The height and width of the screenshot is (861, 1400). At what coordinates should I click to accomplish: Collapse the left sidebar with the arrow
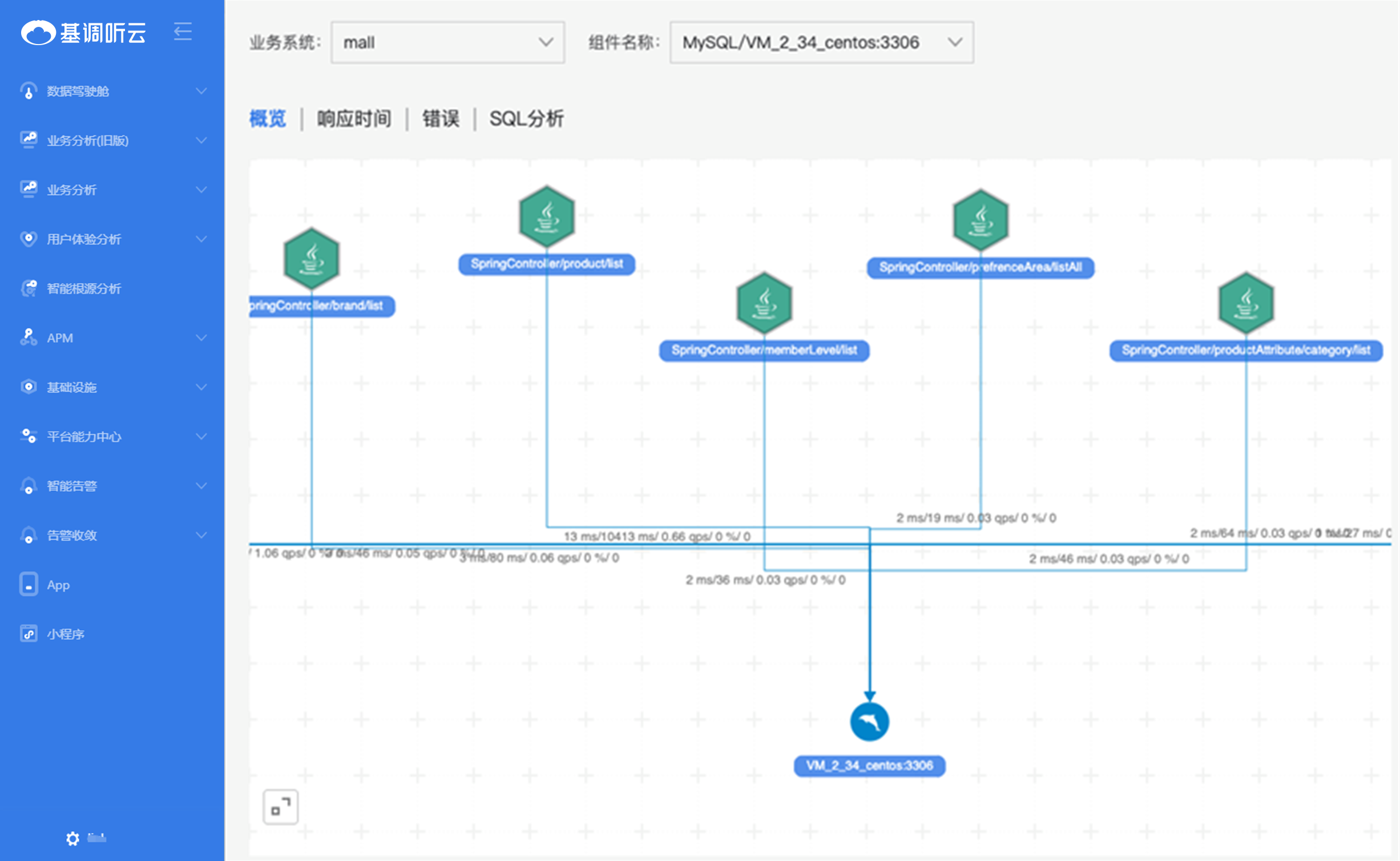[183, 31]
